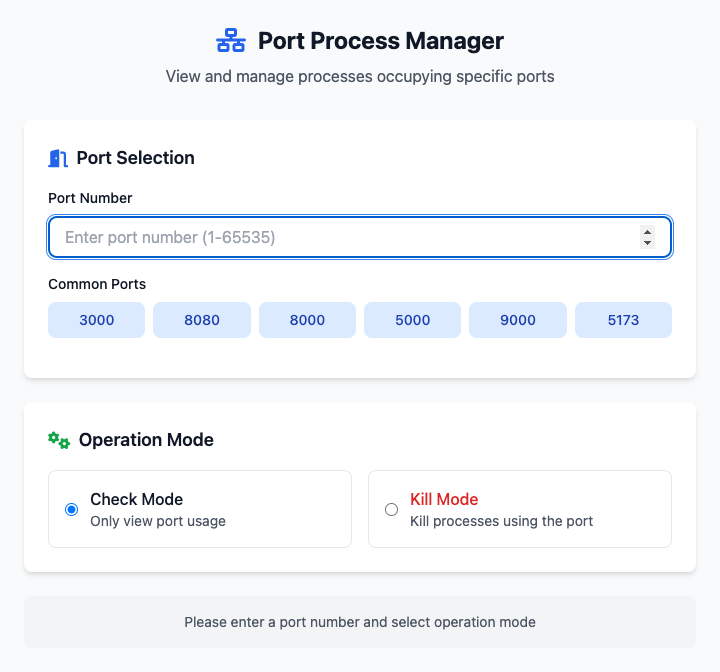Choose common port 8080
The height and width of the screenshot is (672, 720).
[x=202, y=320]
